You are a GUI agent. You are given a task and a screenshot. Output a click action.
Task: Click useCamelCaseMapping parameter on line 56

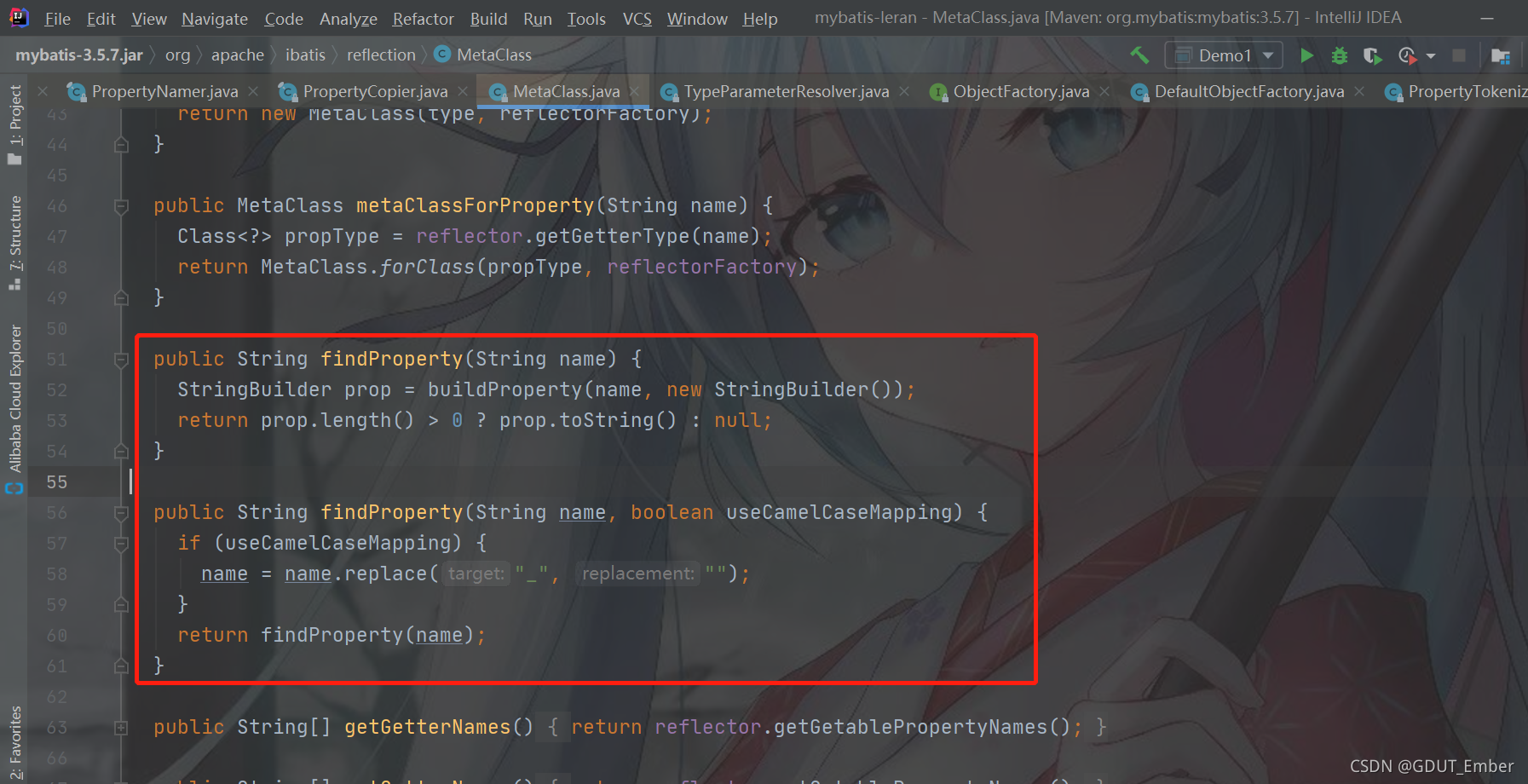point(839,513)
